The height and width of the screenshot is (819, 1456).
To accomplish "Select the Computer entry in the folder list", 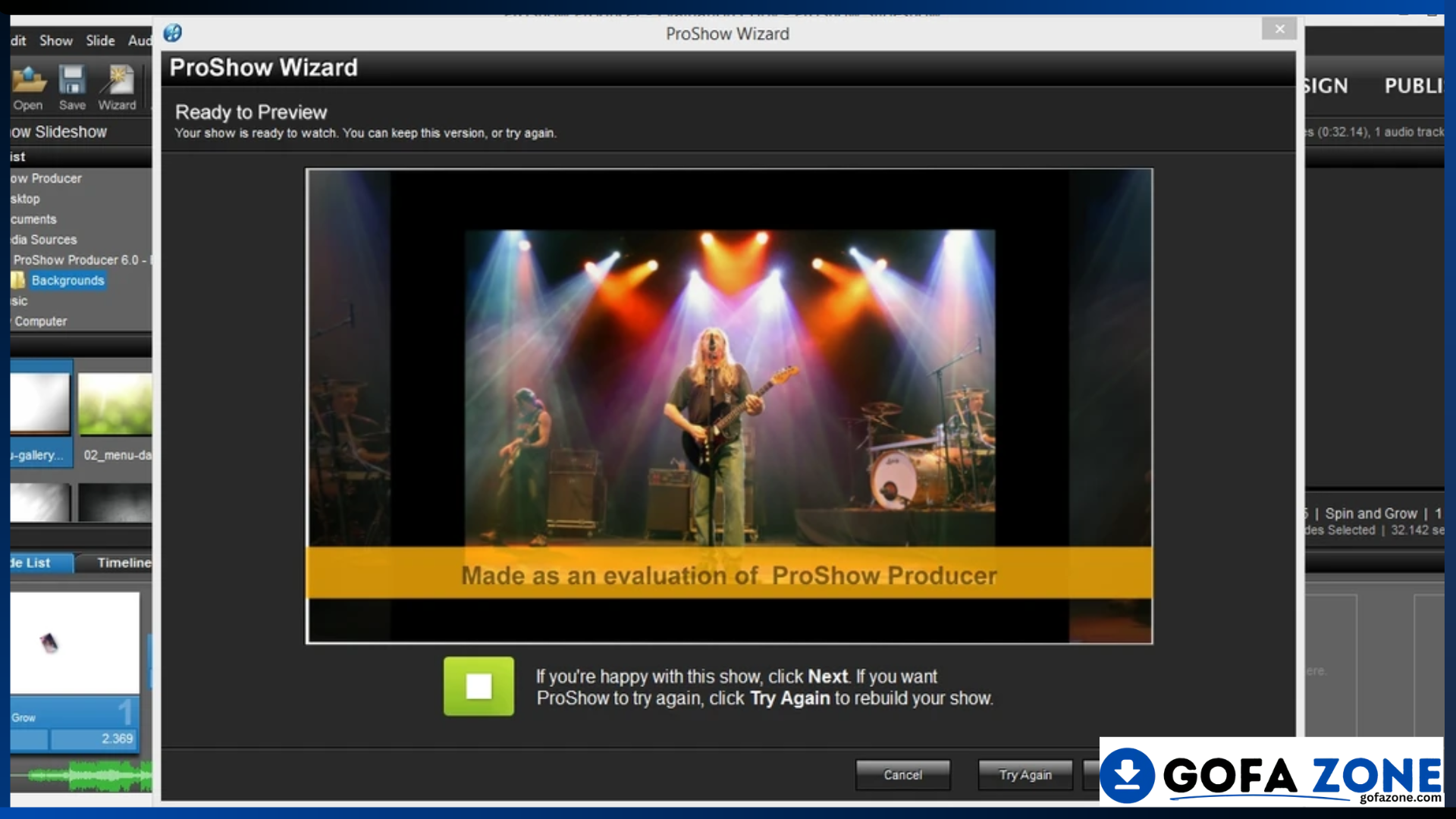I will coord(40,322).
